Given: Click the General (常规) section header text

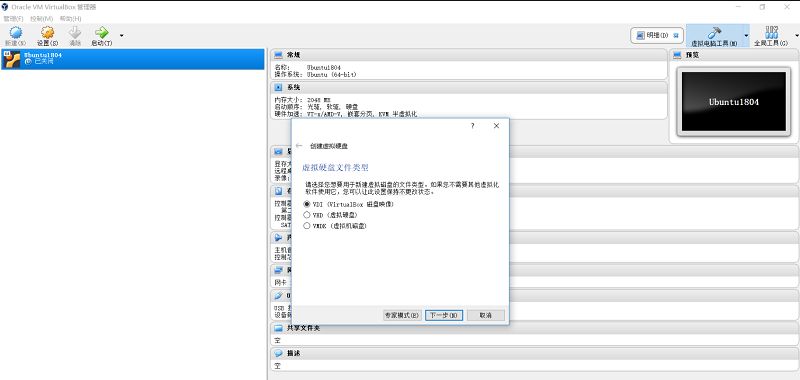Looking at the screenshot, I should click(293, 55).
